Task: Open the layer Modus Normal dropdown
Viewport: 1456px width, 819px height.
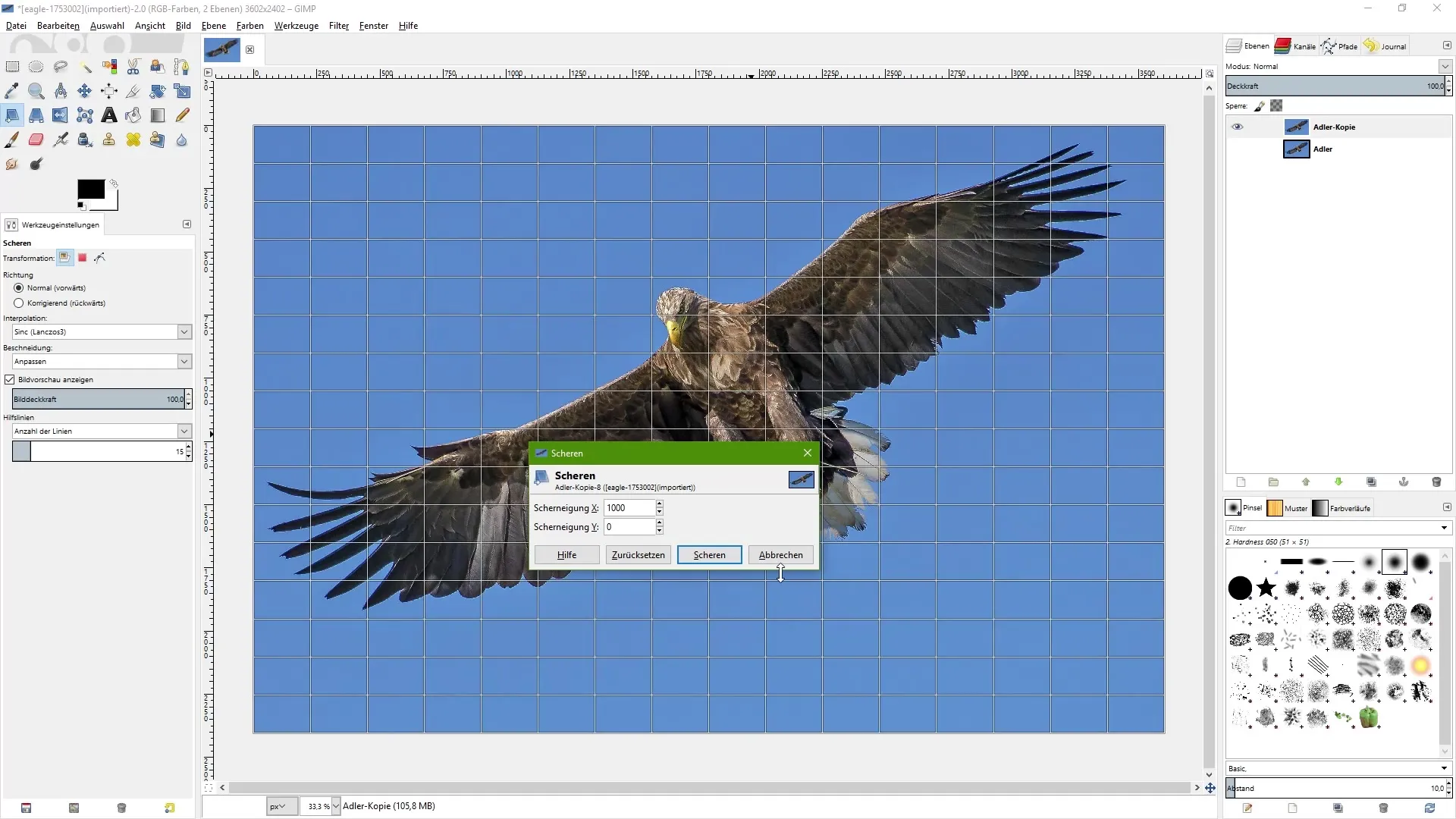Action: 1338,67
